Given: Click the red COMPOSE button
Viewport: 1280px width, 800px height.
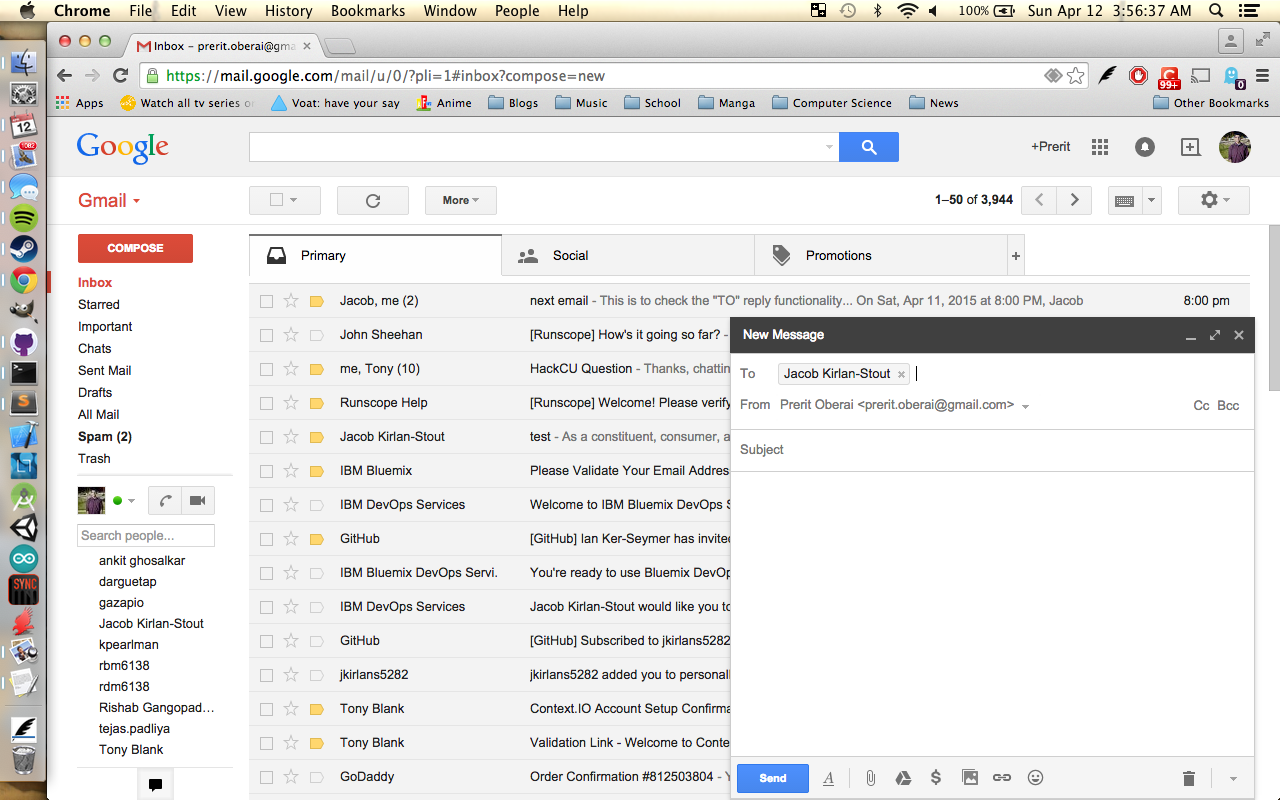Looking at the screenshot, I should [135, 248].
